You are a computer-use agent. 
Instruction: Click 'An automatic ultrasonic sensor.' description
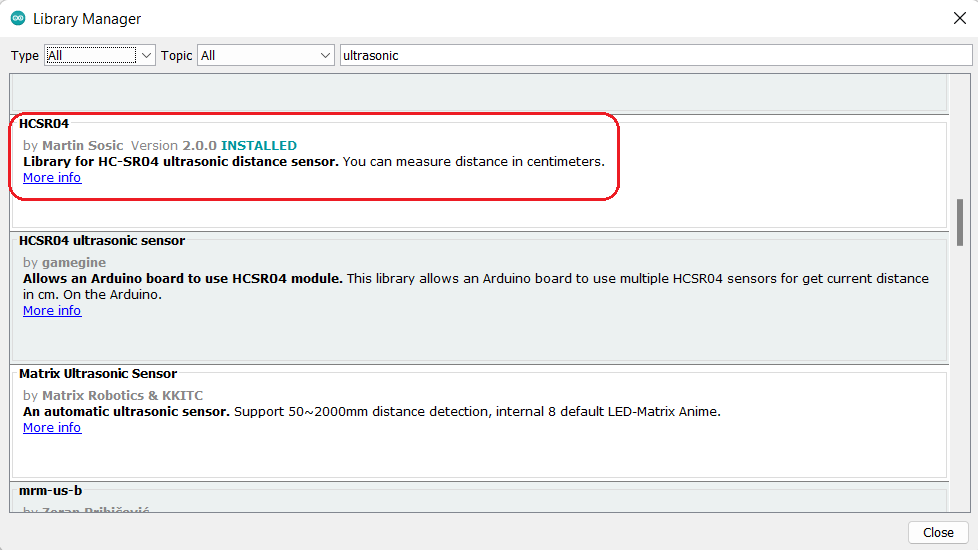click(127, 412)
